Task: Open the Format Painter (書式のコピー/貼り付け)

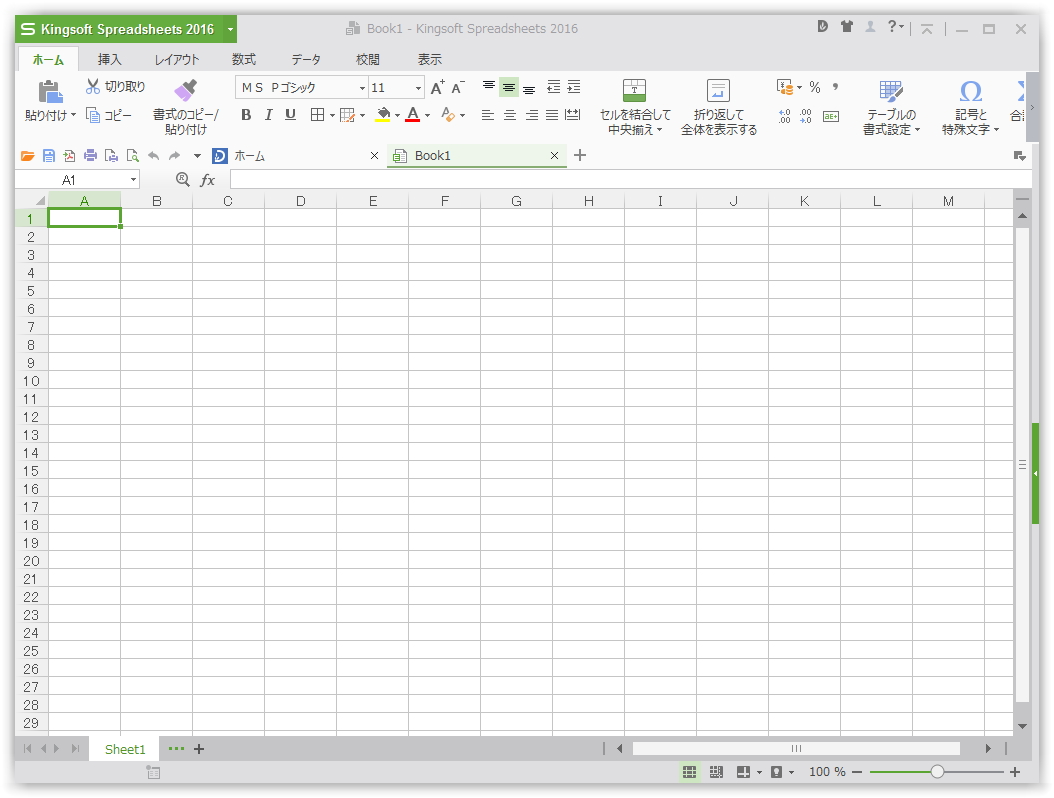Action: pos(185,103)
